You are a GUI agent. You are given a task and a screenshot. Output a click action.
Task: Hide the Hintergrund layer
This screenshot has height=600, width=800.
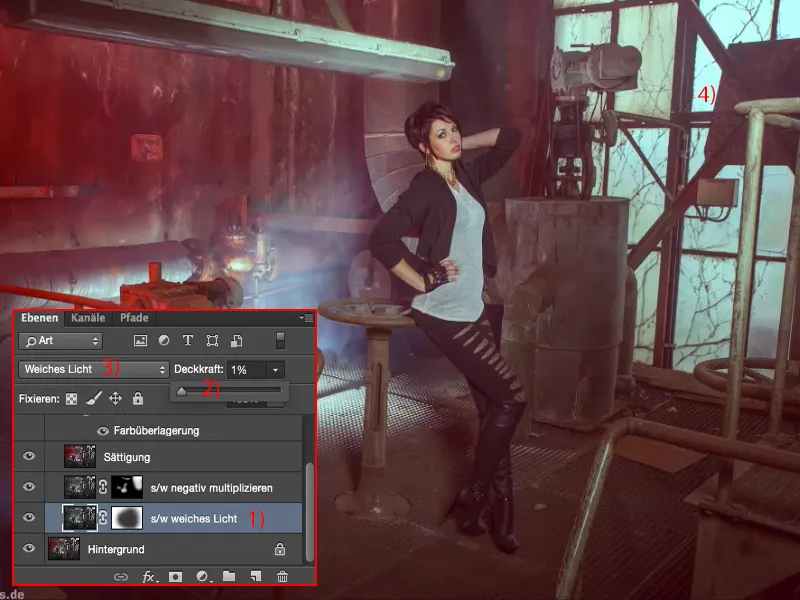[x=29, y=548]
